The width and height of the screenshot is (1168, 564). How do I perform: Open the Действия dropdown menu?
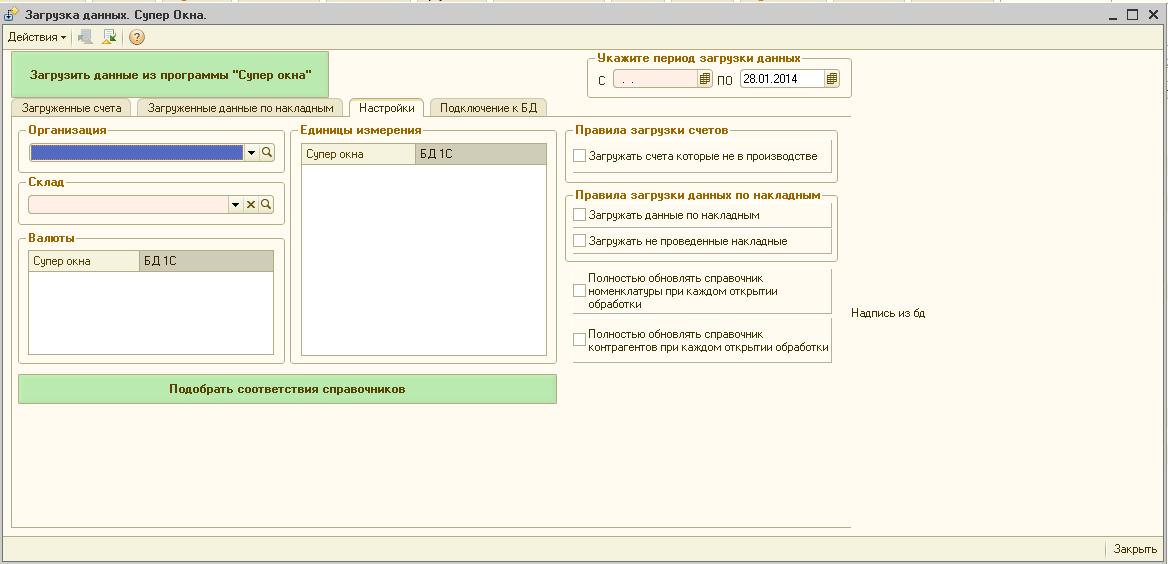(37, 37)
